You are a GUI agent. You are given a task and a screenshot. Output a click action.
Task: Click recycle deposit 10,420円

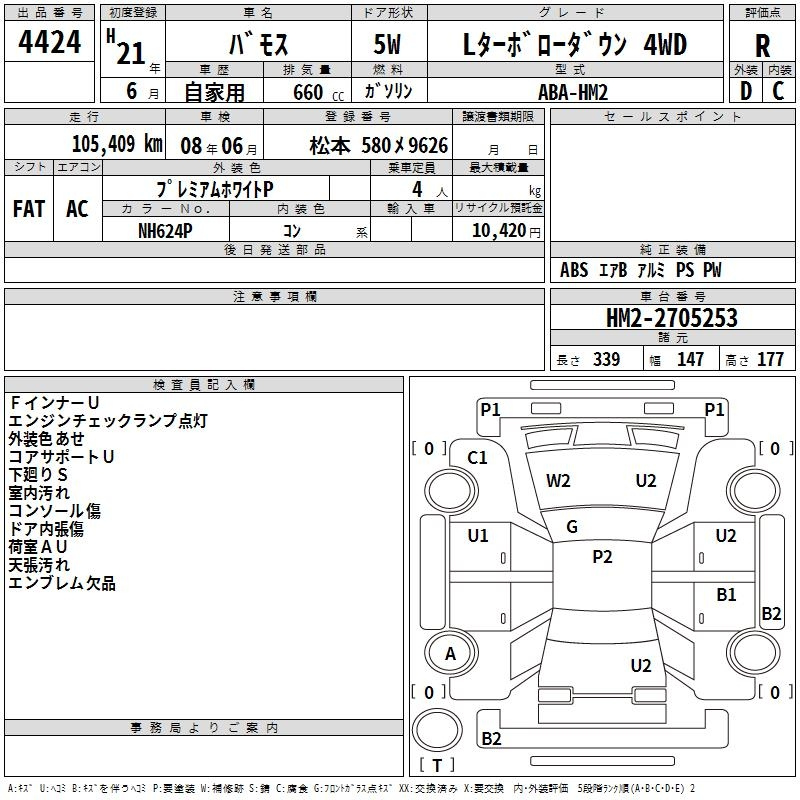(506, 231)
